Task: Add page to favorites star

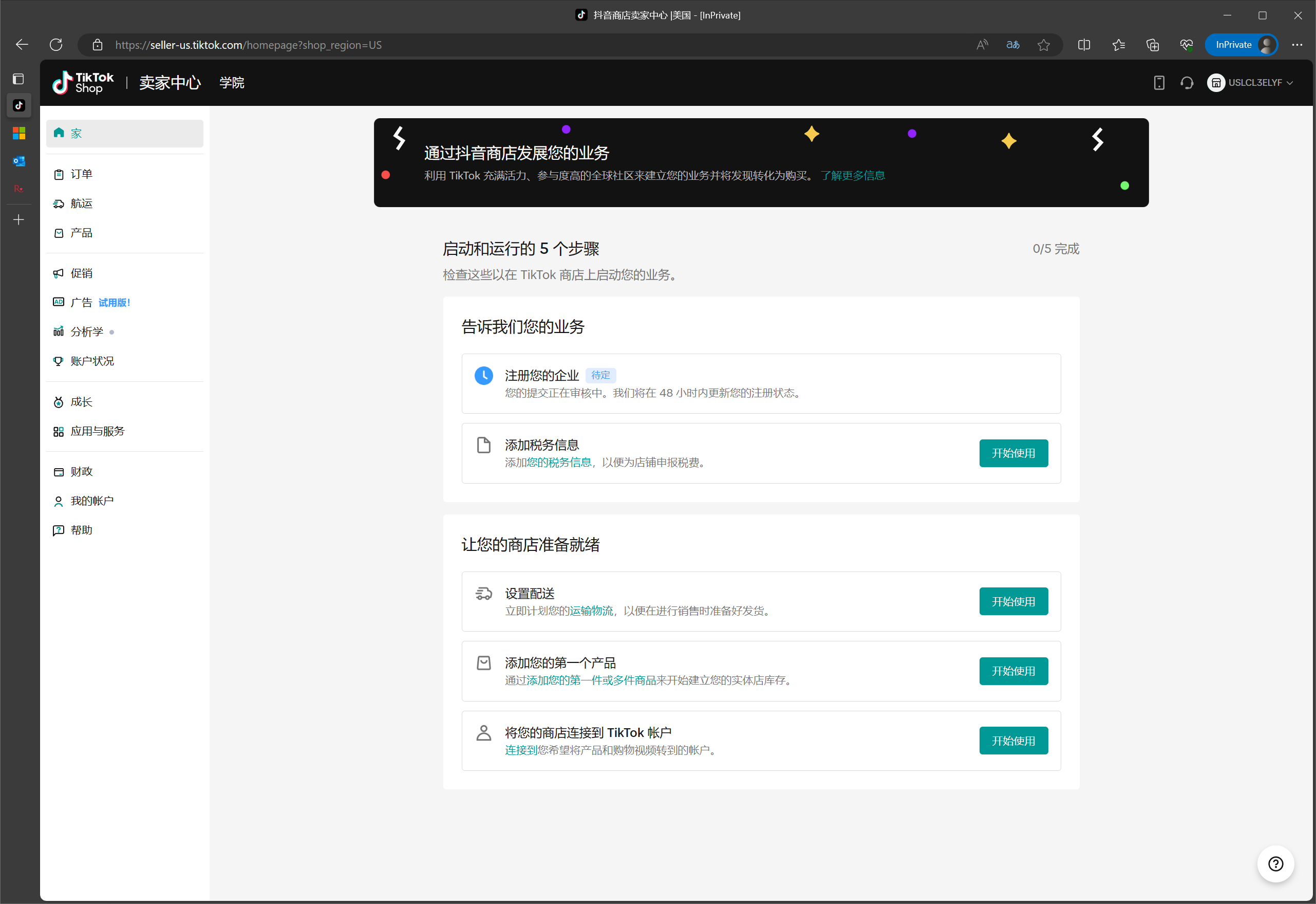Action: coord(1044,45)
